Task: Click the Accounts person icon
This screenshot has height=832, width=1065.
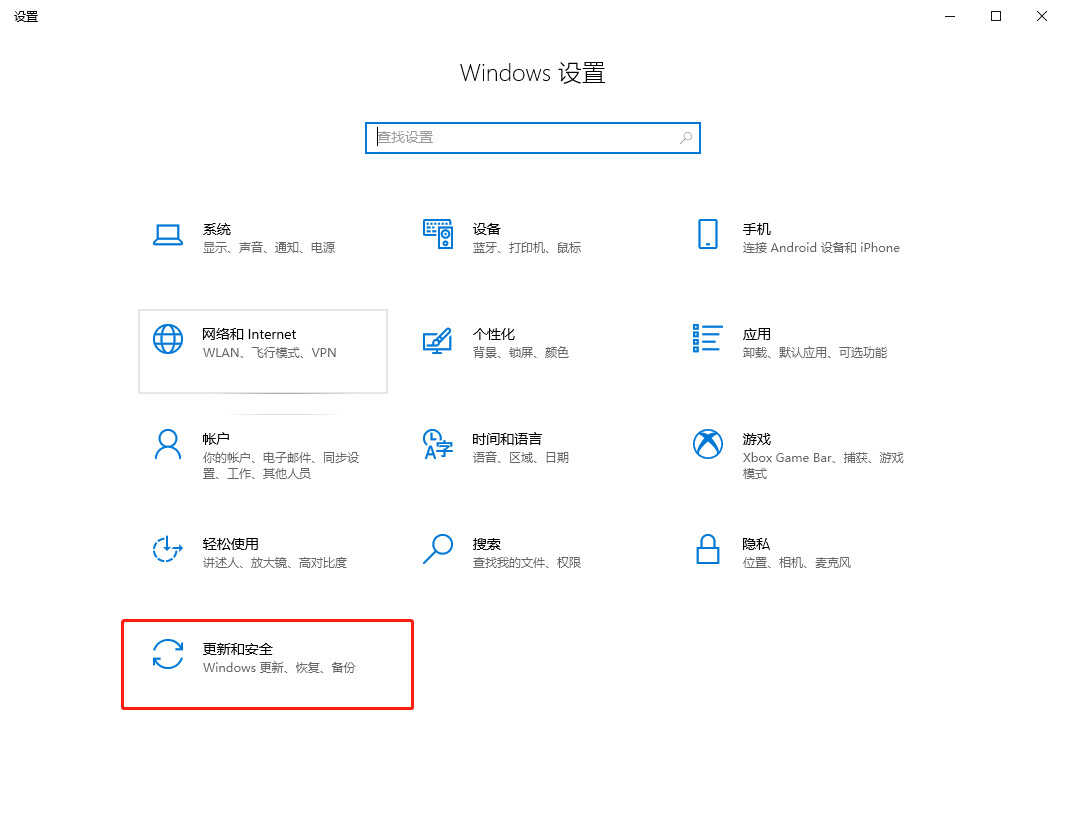Action: (x=167, y=444)
